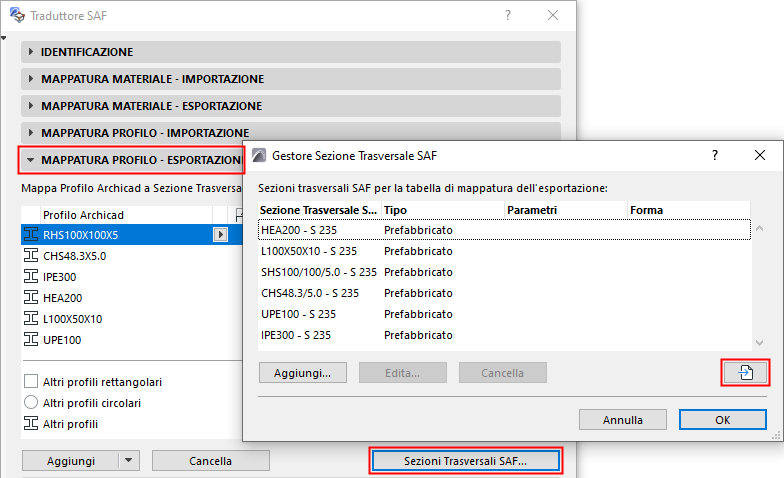Click the import sections icon button

tap(745, 372)
